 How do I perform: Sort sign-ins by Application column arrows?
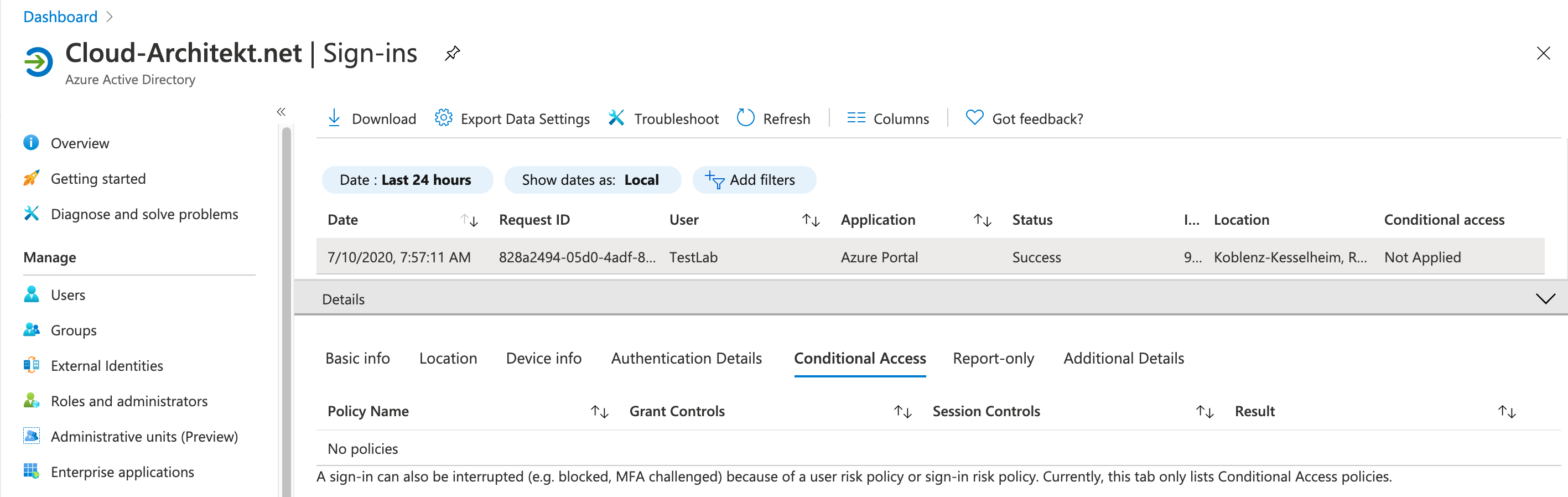[983, 220]
